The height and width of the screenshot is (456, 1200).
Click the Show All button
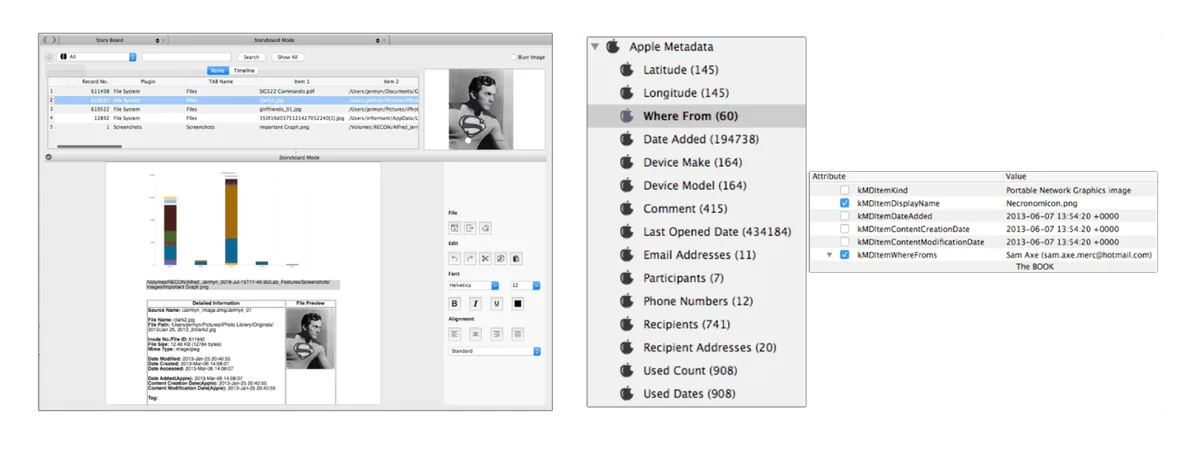pos(287,57)
